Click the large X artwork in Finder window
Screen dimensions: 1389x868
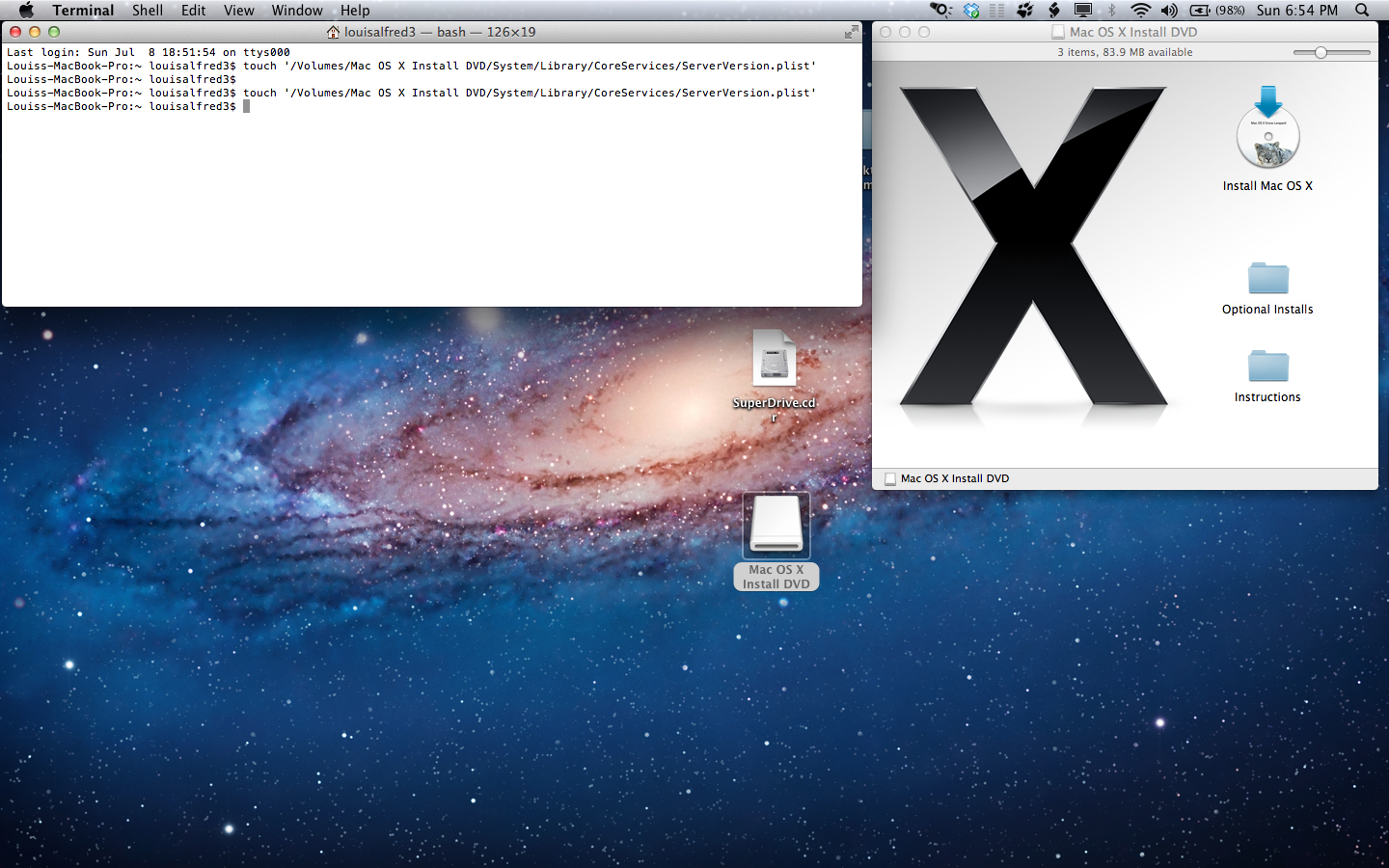pos(1032,246)
